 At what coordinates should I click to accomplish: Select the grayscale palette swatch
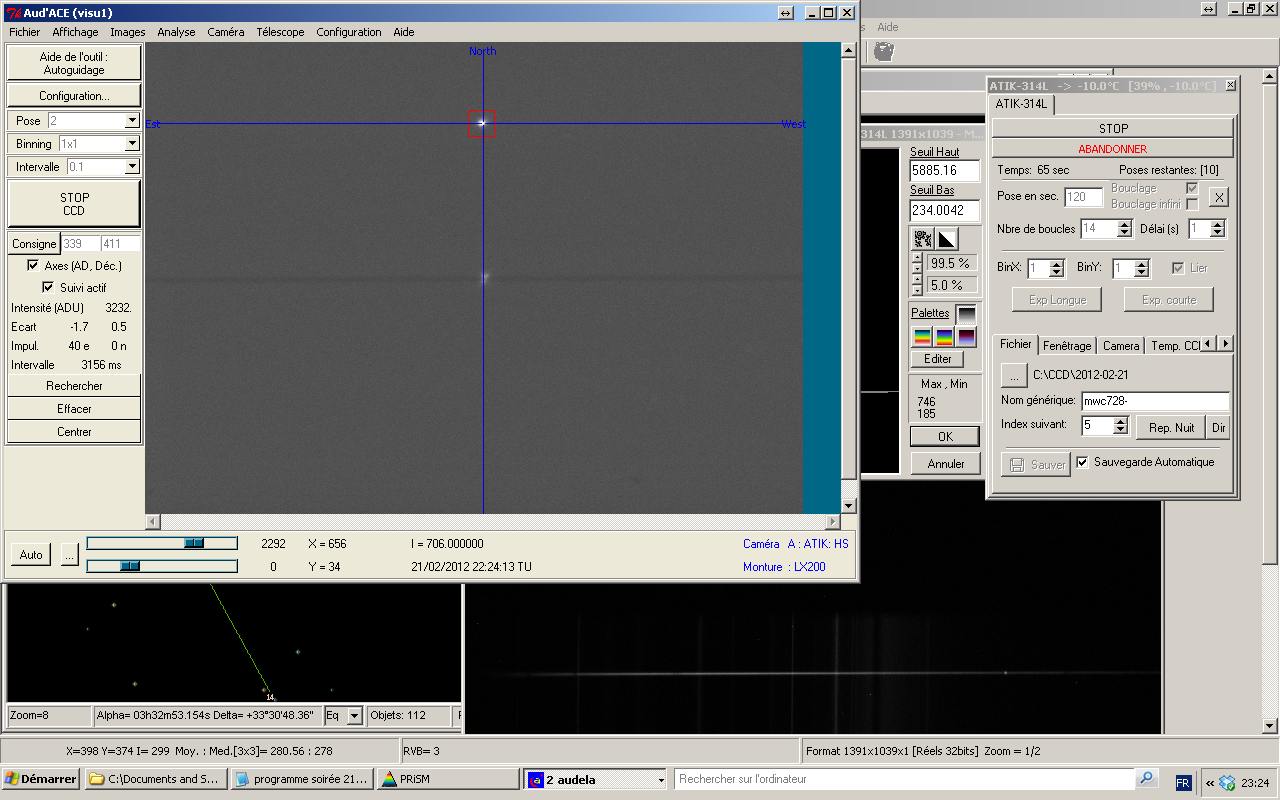point(966,314)
